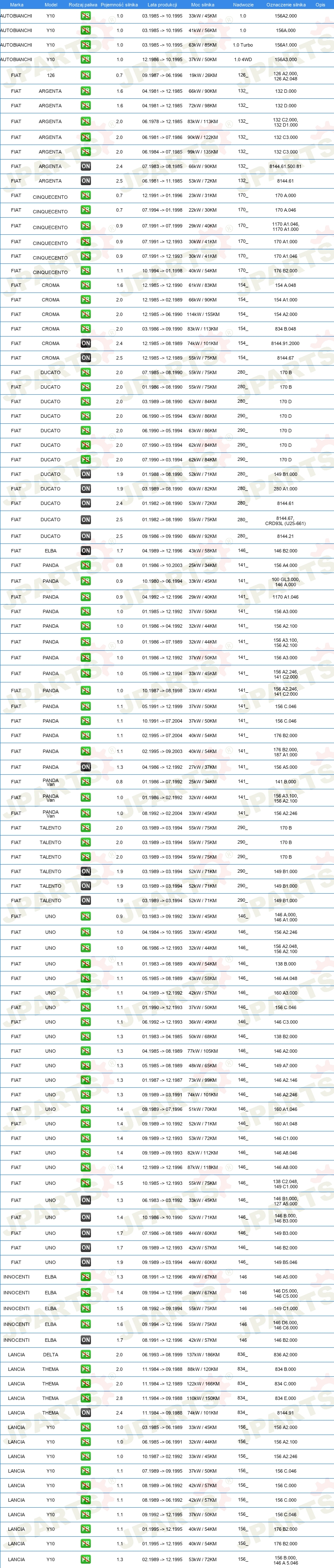334x1568 pixels.
Task: Select engine code 836 A2.000 cell
Action: [x=285, y=1354]
